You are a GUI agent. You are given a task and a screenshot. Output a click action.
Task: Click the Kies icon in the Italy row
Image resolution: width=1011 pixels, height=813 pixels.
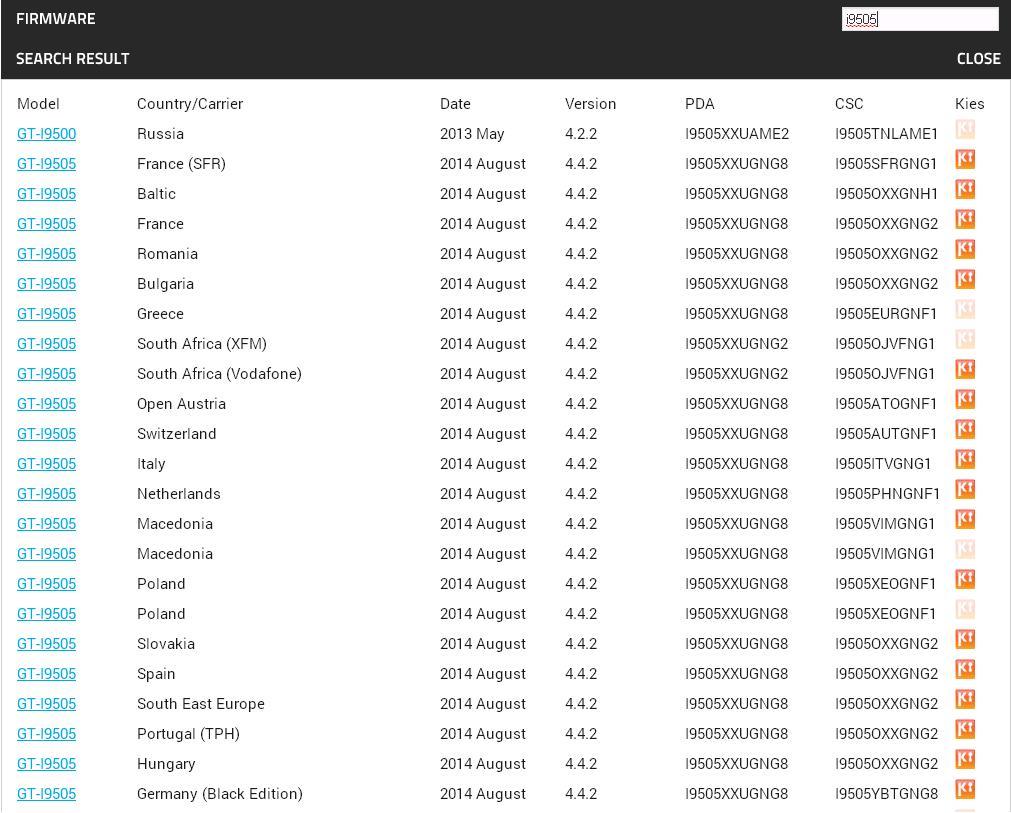click(x=965, y=459)
